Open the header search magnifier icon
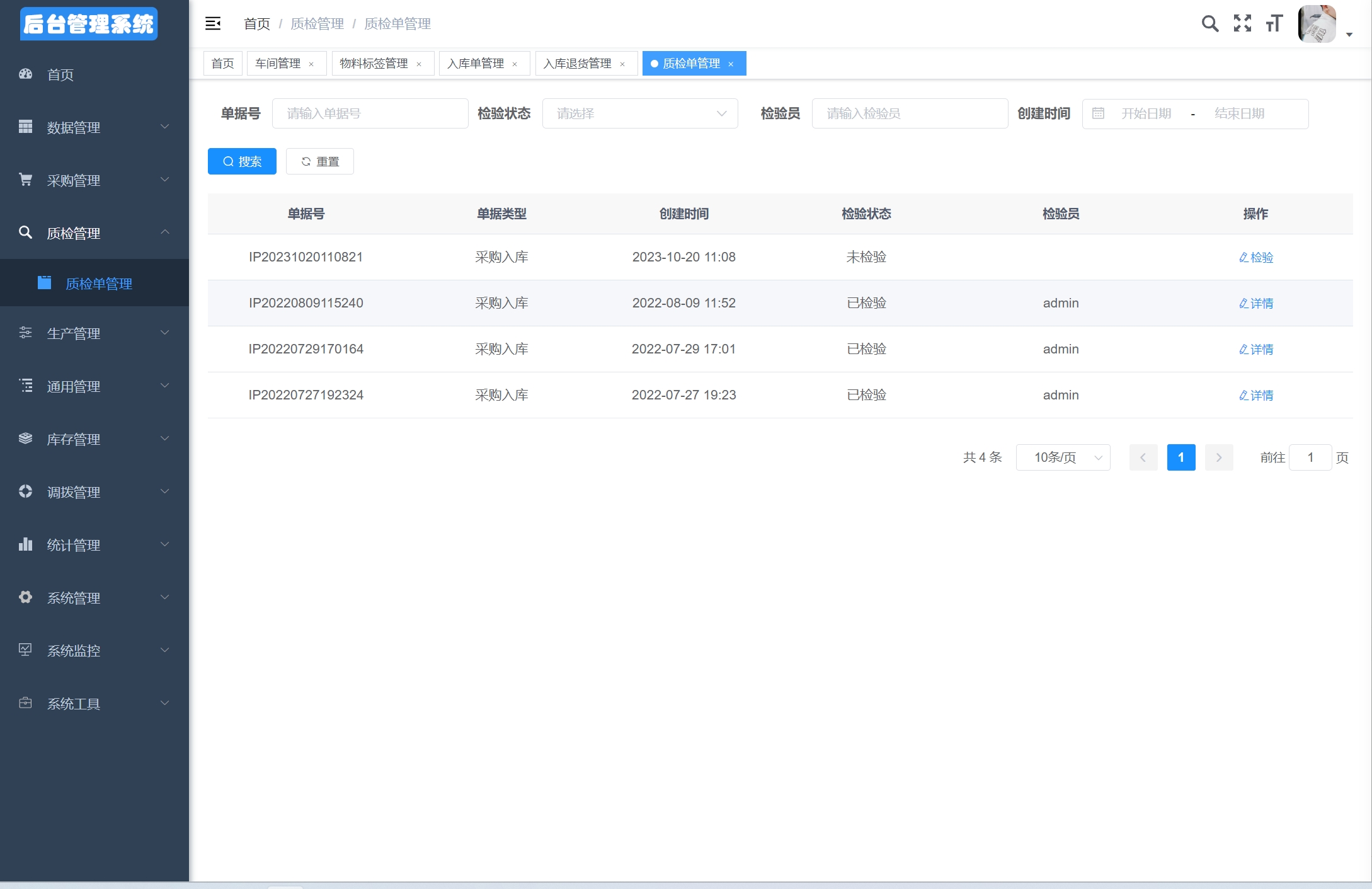 (x=1209, y=24)
